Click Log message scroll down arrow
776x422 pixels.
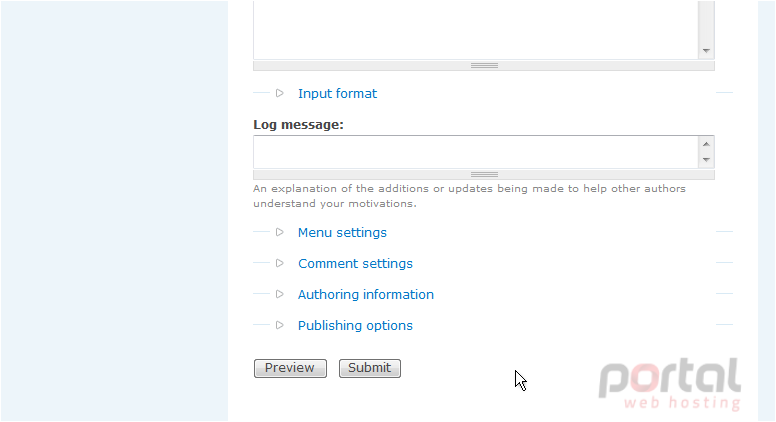coord(706,160)
